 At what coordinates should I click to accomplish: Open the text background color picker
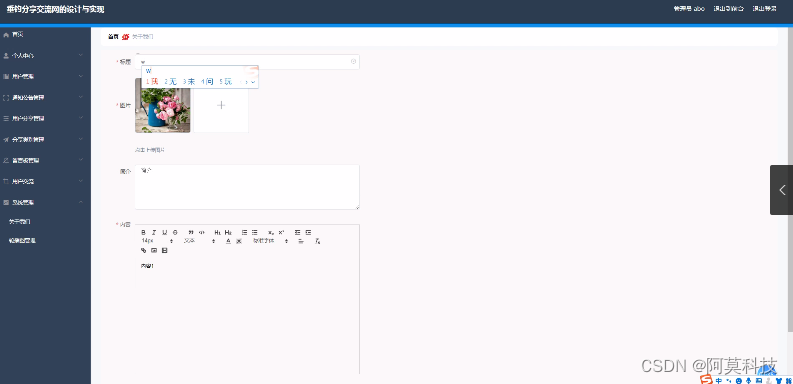[239, 241]
